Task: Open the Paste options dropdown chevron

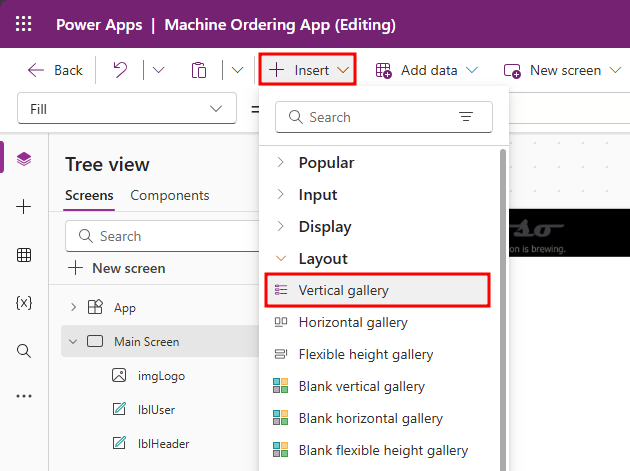Action: tap(237, 70)
